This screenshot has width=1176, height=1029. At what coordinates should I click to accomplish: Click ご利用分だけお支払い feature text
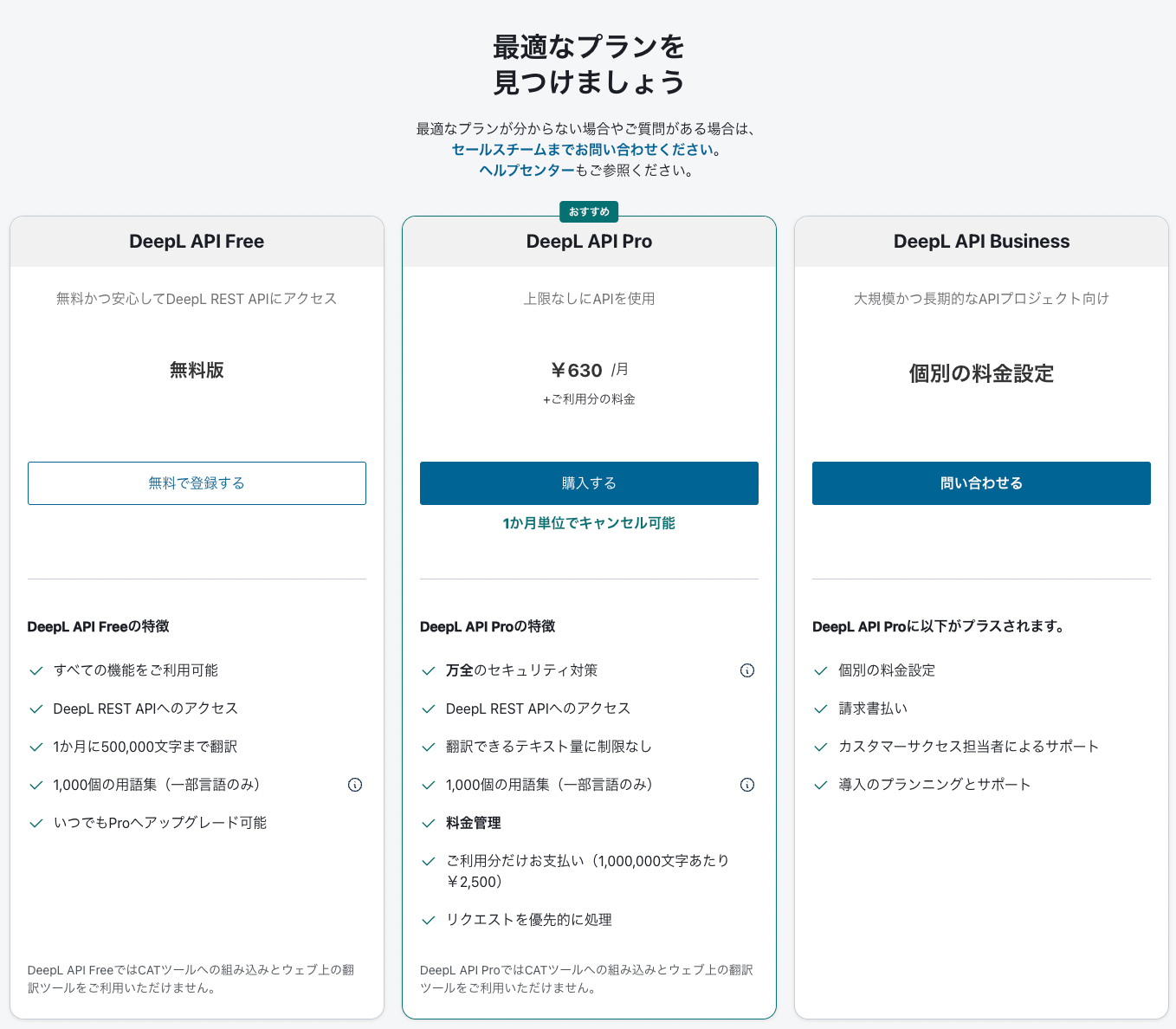[587, 871]
